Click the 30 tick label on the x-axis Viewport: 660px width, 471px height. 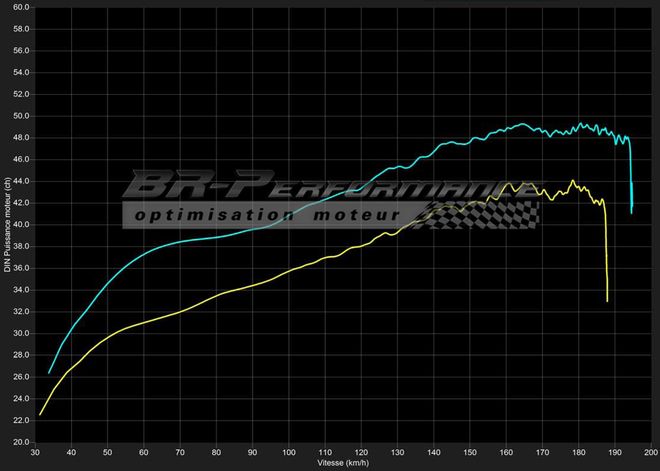(35, 453)
